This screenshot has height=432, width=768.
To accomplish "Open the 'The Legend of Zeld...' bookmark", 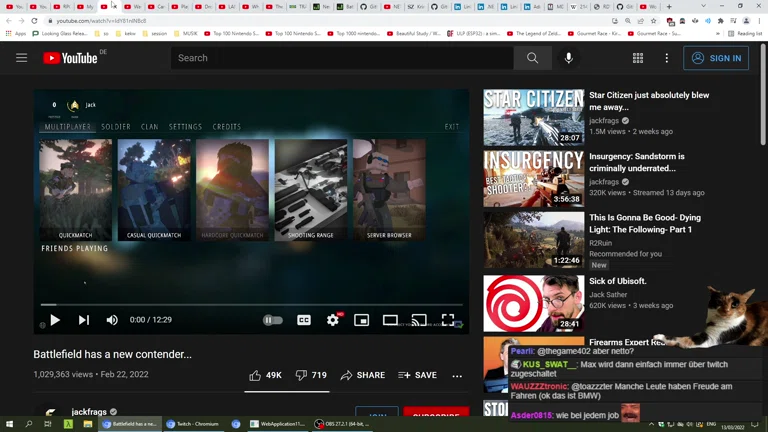I will click(533, 33).
